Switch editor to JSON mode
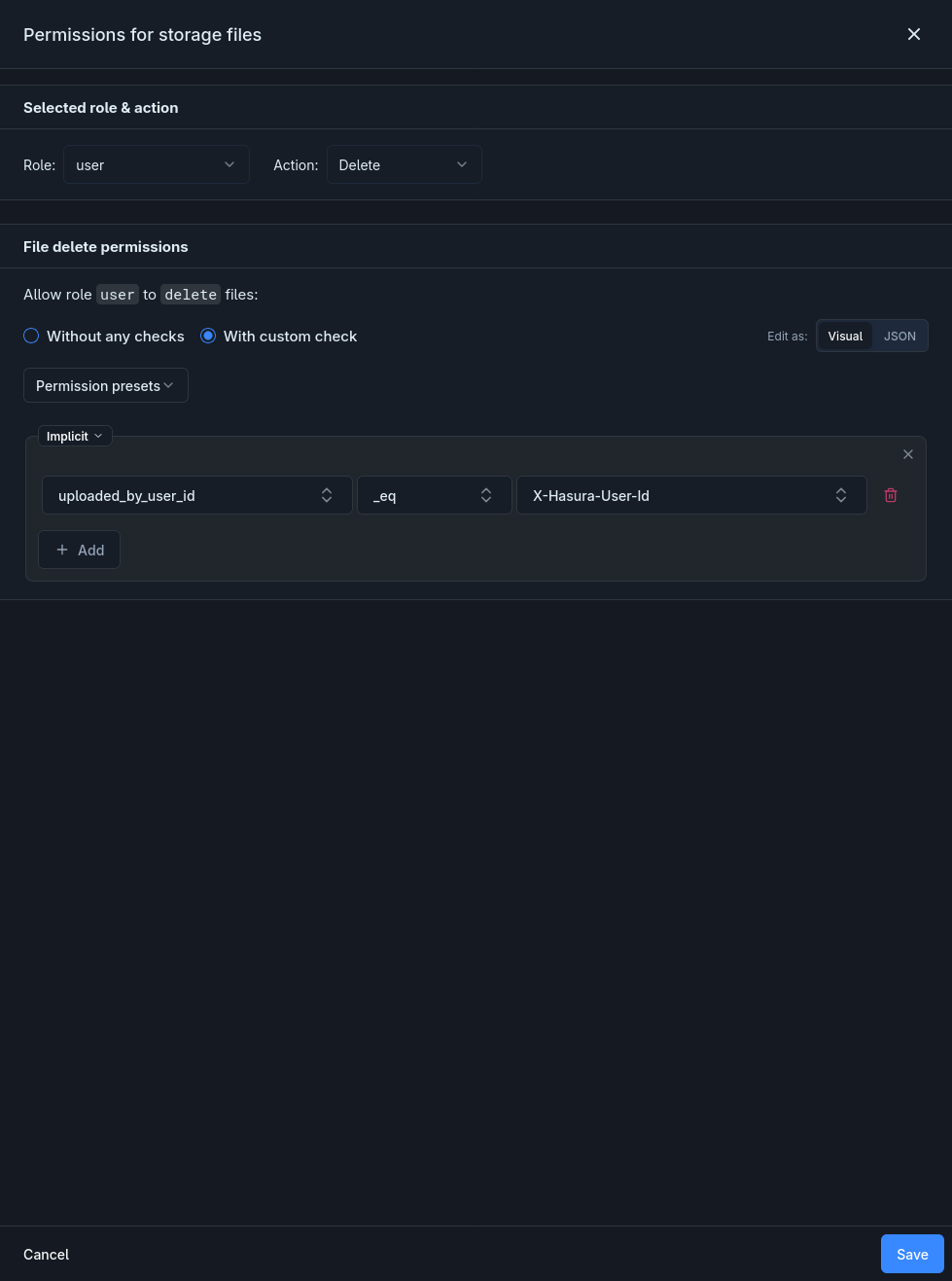The height and width of the screenshot is (1281, 952). point(899,336)
